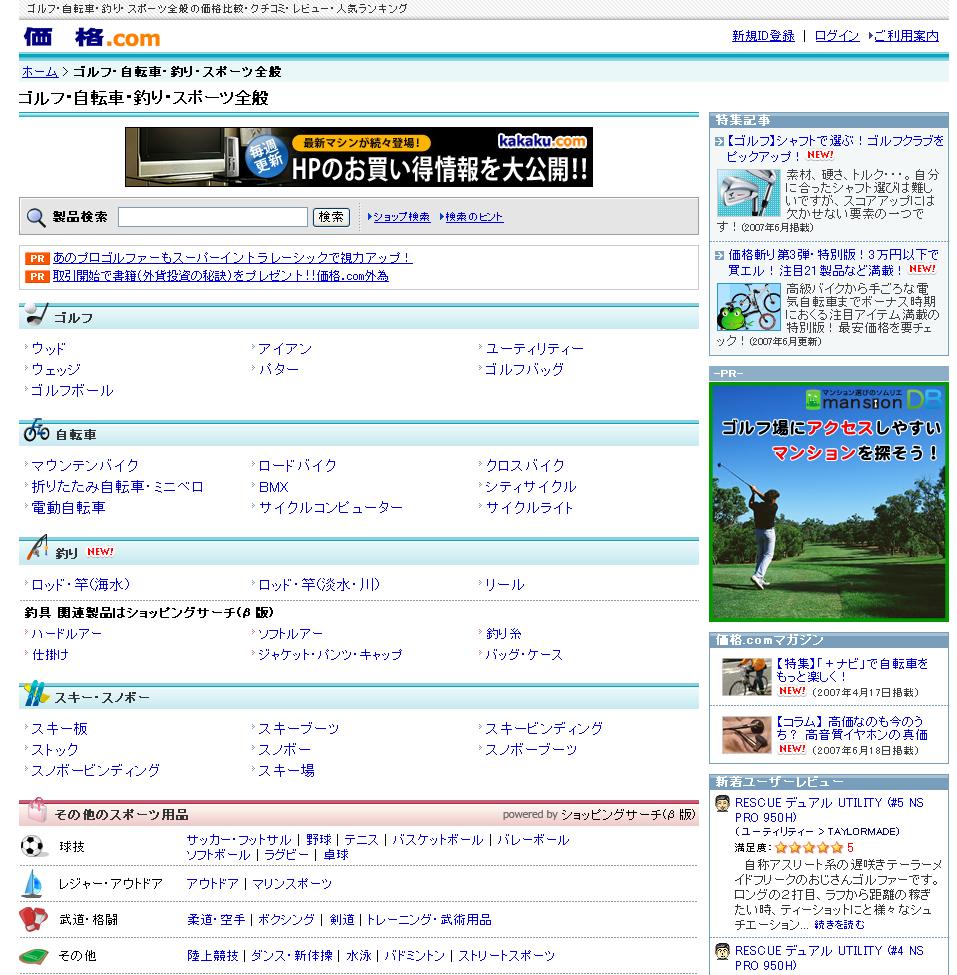This screenshot has height=975, width=957.
Task: Open the スノボーブーツ category
Action: (x=531, y=750)
